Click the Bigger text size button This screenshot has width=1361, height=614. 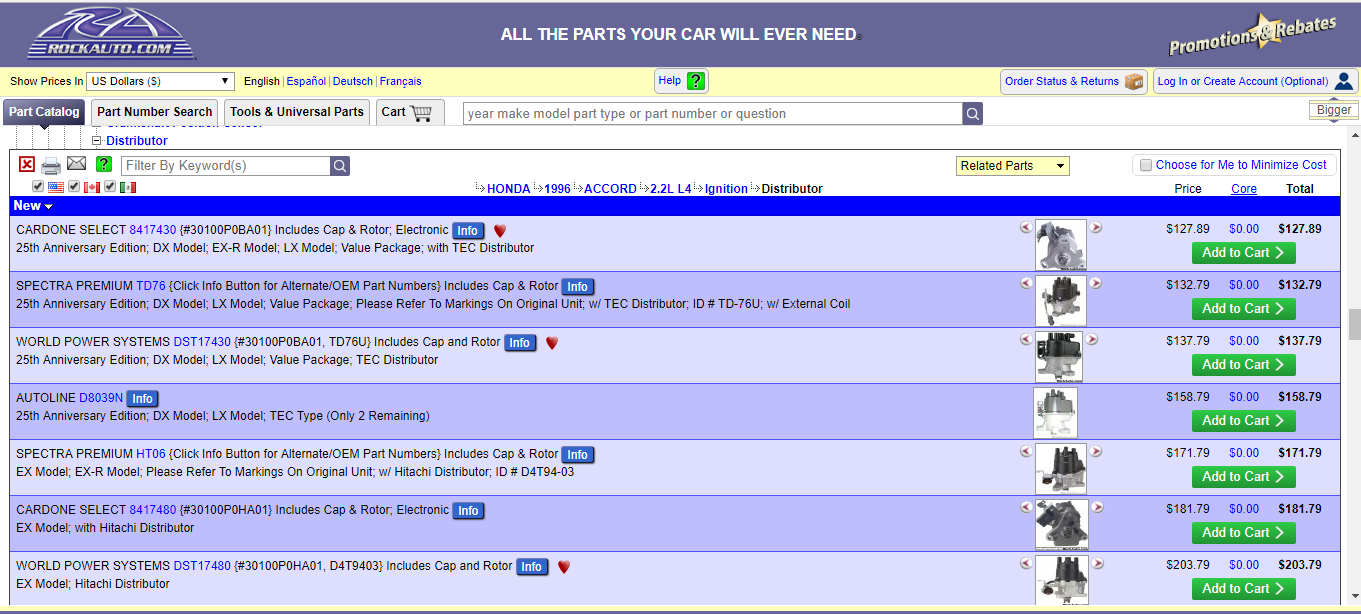pos(1334,110)
